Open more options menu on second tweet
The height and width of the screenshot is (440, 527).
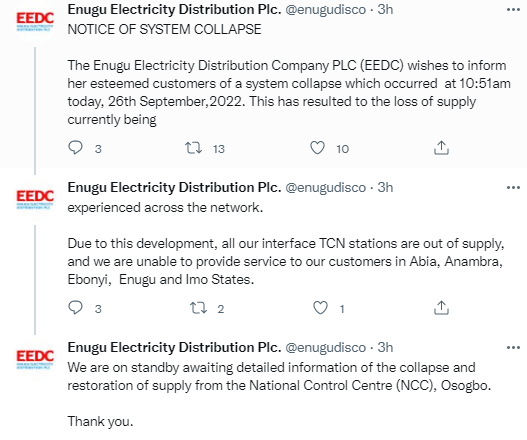coord(513,188)
